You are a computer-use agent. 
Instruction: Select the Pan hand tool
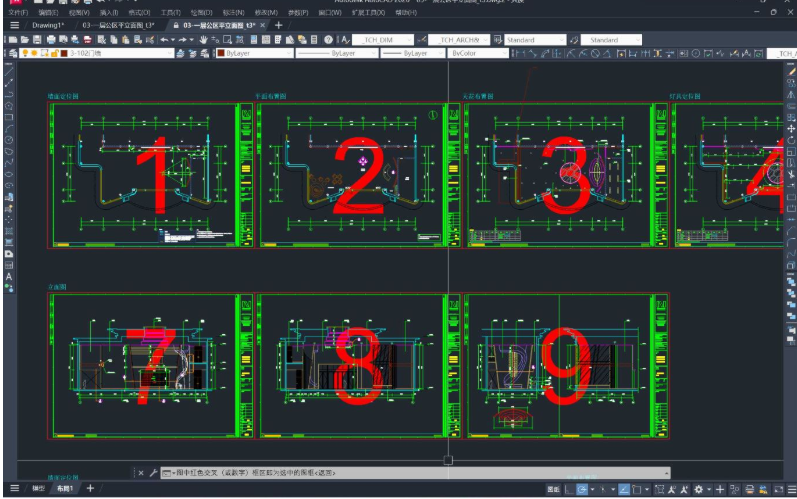point(203,40)
